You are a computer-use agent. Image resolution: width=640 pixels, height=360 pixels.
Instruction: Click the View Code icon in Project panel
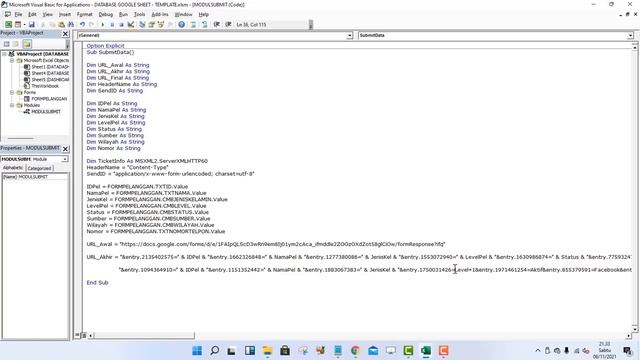point(7,44)
